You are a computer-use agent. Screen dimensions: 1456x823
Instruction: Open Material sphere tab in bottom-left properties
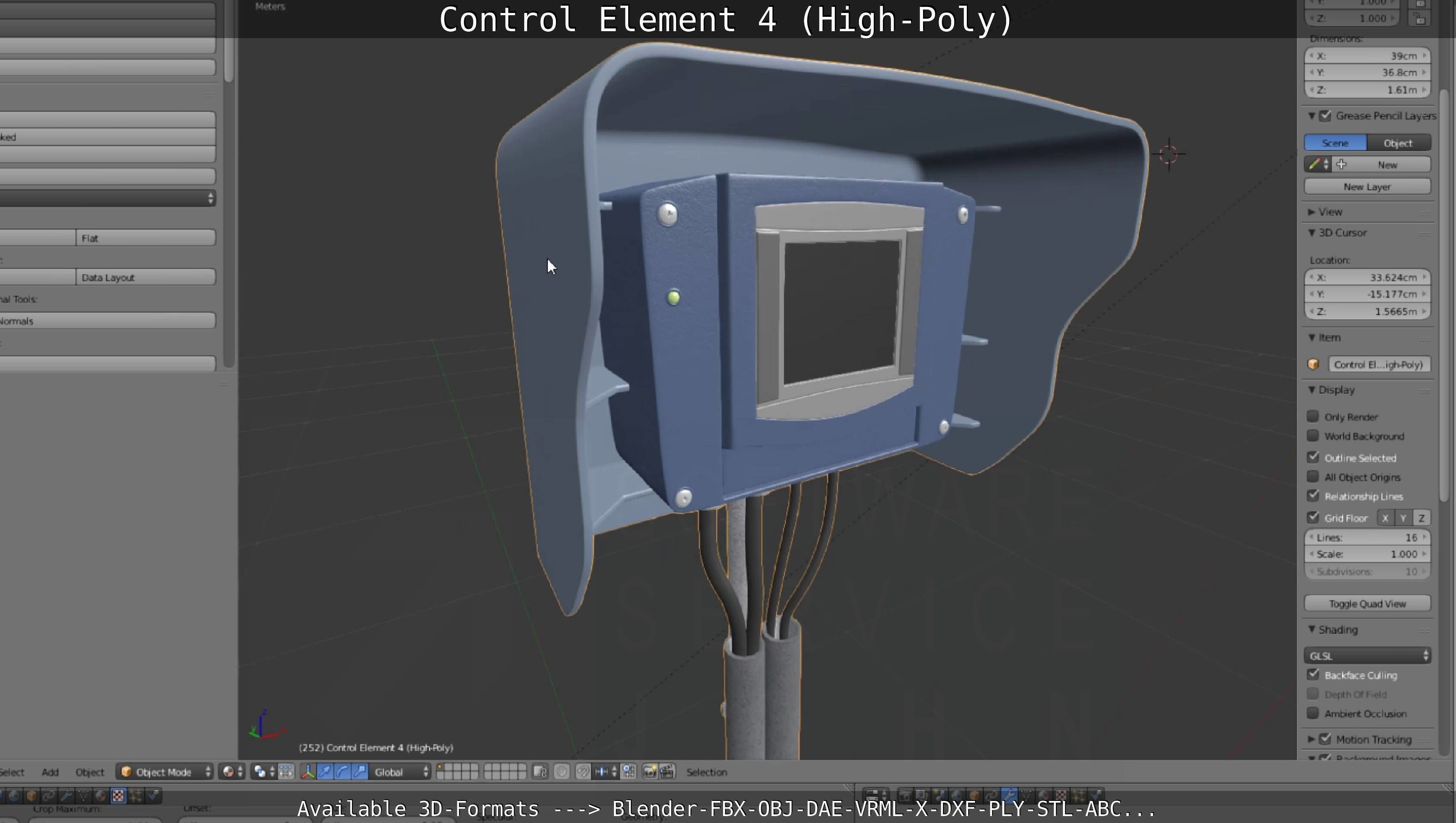pos(100,796)
